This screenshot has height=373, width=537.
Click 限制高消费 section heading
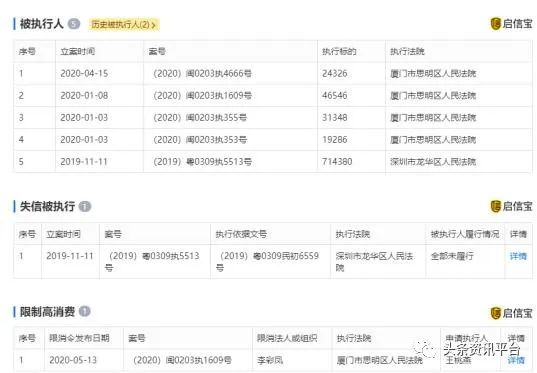(47, 311)
